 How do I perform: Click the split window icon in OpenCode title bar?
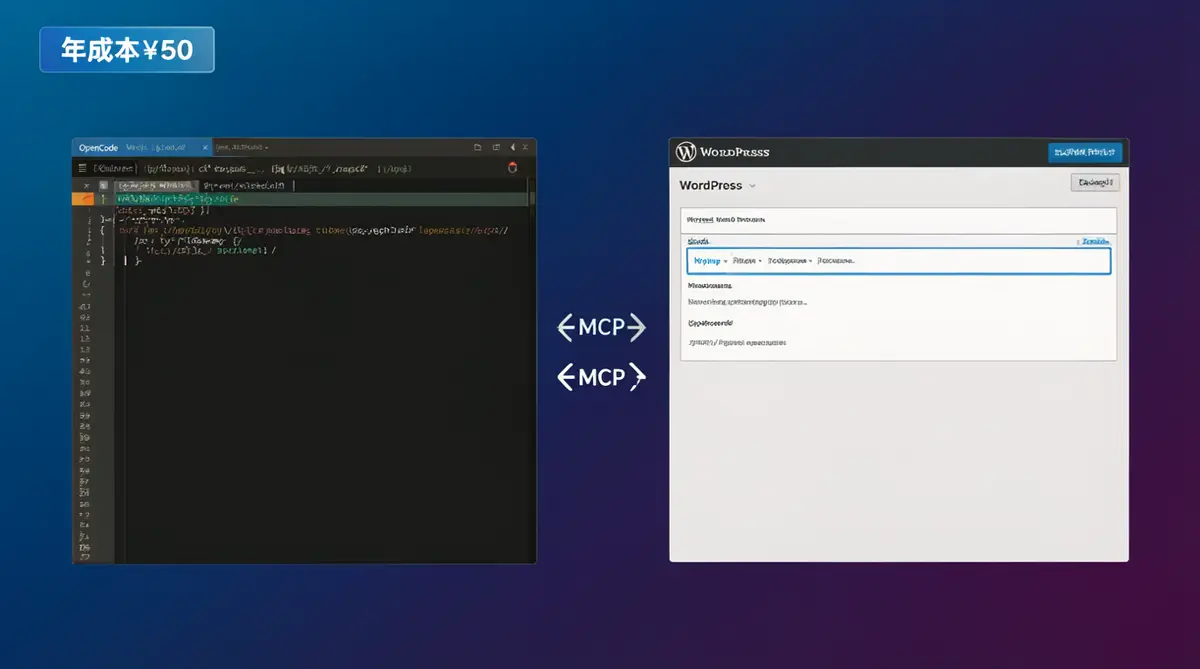click(x=496, y=147)
